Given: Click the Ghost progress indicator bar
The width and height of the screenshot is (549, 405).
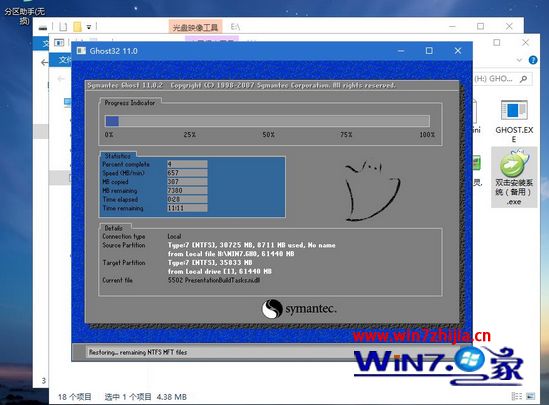Looking at the screenshot, I should [x=267, y=121].
